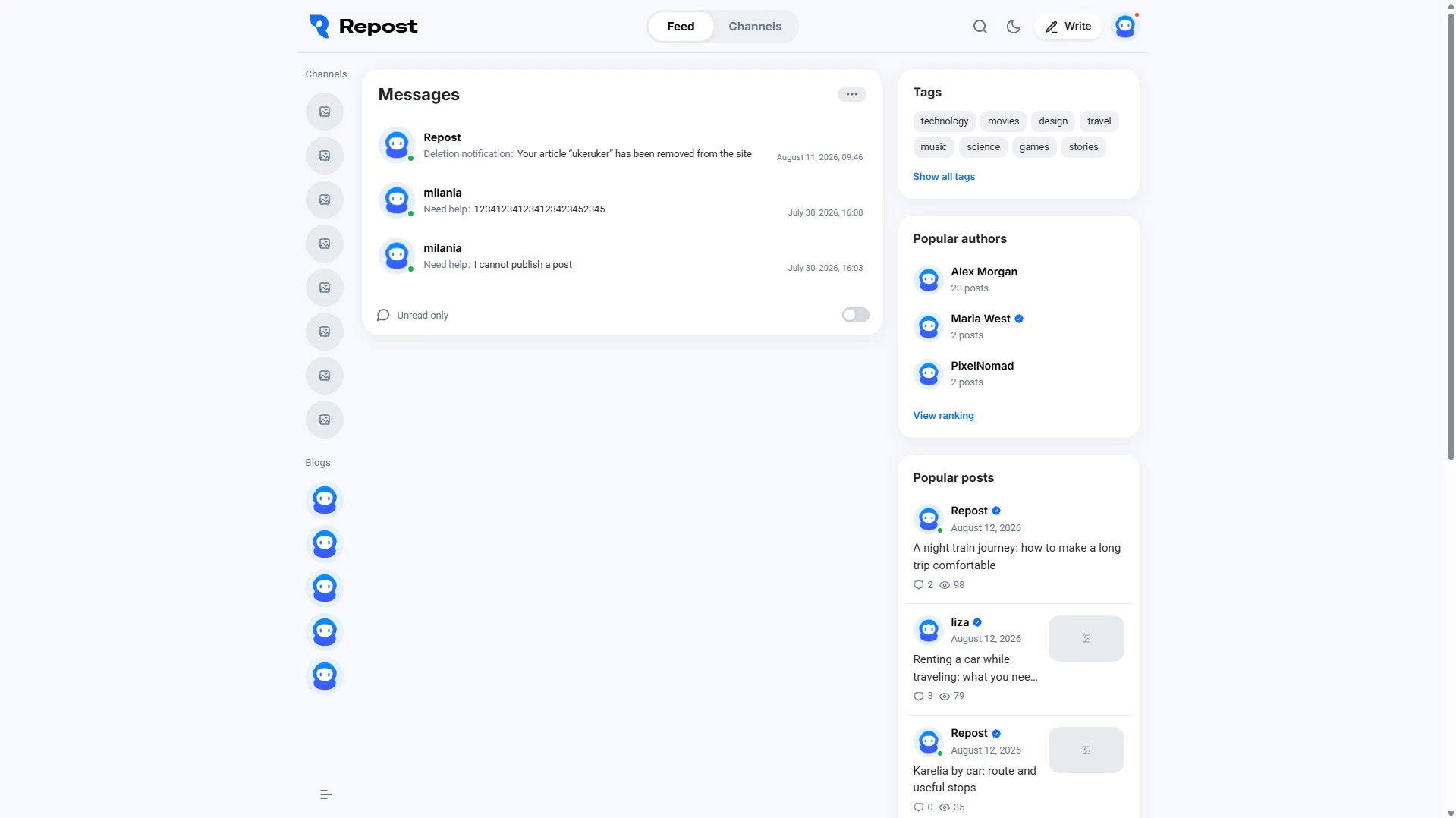Open the last channel icon in sidebar

click(324, 420)
